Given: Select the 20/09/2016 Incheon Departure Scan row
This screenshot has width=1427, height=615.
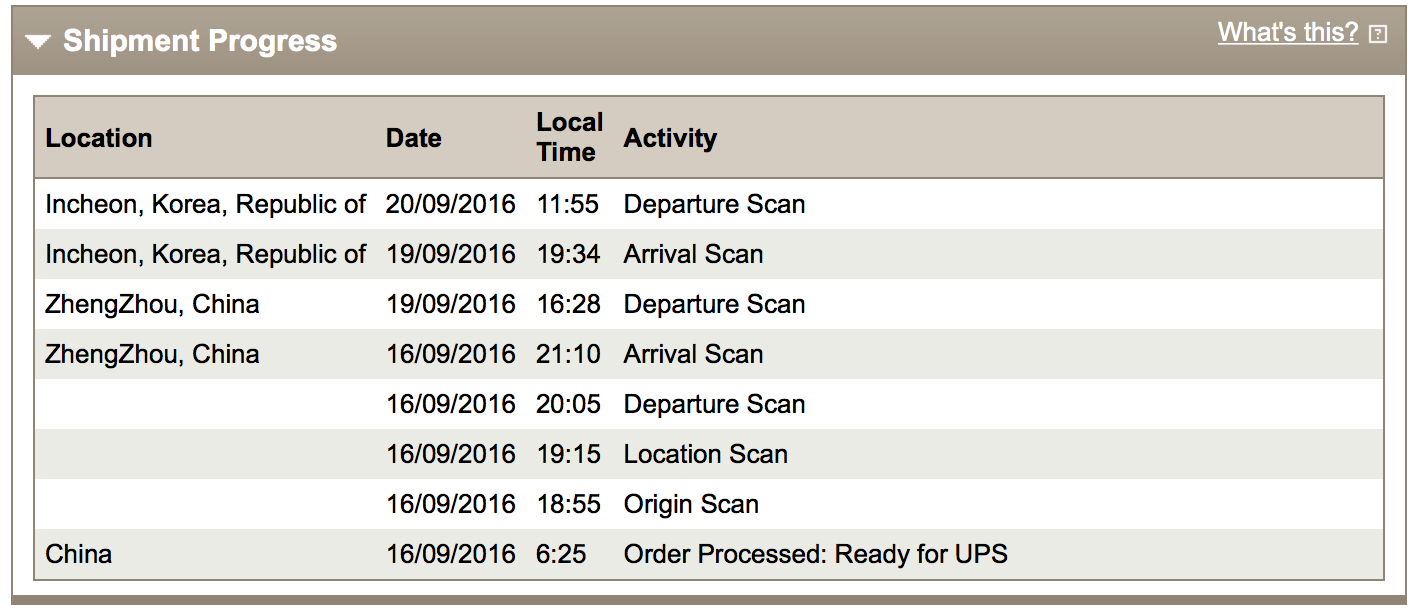Looking at the screenshot, I should tap(714, 205).
